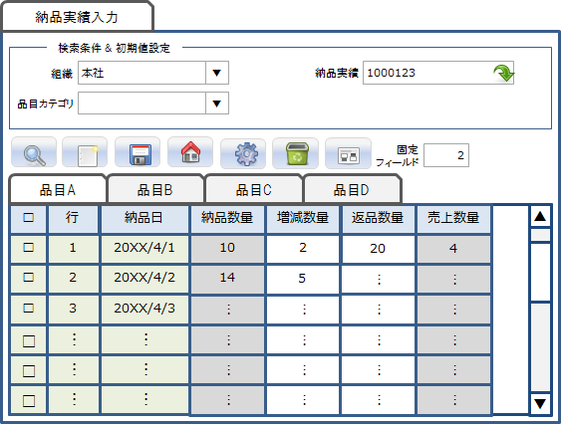The height and width of the screenshot is (424, 561).
Task: Click the green recycle bin icon
Action: click(296, 153)
